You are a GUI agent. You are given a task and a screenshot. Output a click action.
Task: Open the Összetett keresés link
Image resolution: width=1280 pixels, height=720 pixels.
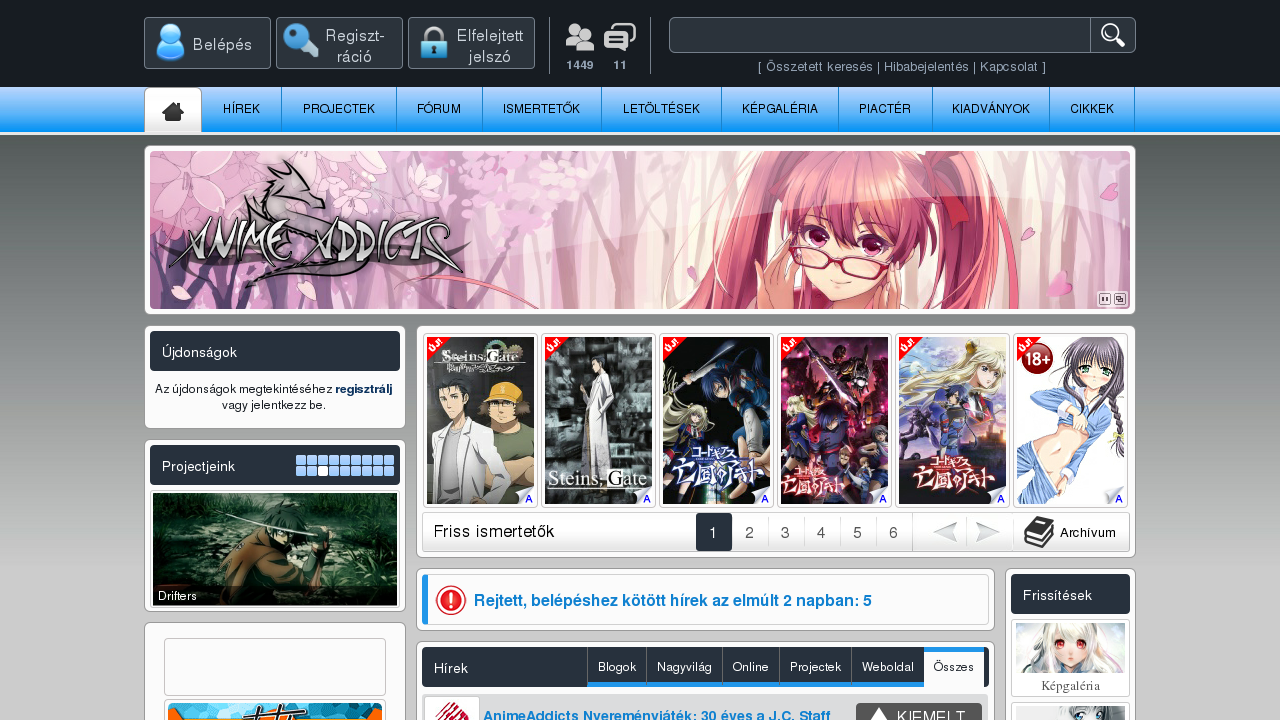pyautogui.click(x=819, y=67)
